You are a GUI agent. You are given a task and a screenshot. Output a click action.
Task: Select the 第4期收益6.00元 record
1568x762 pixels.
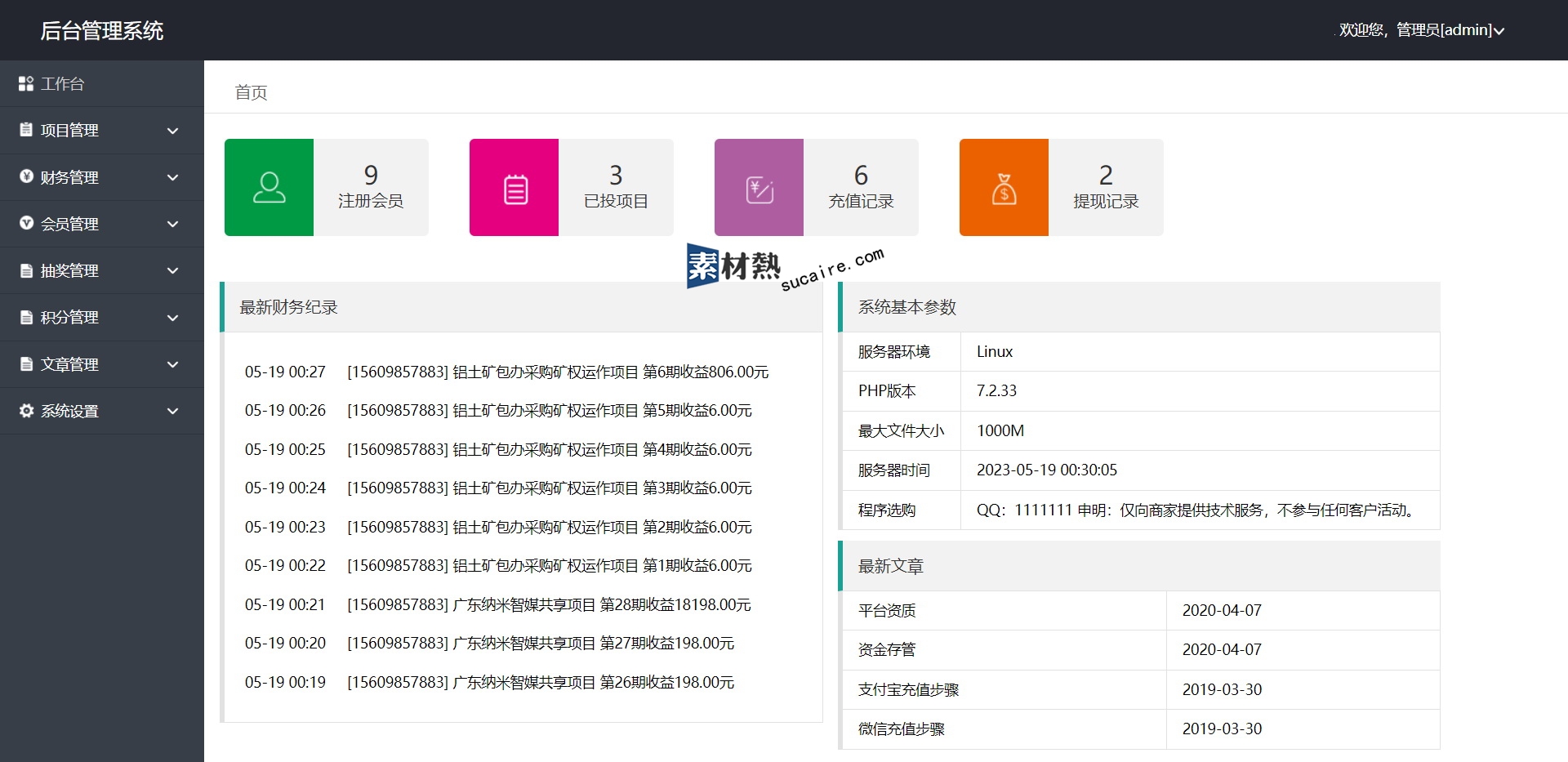498,449
